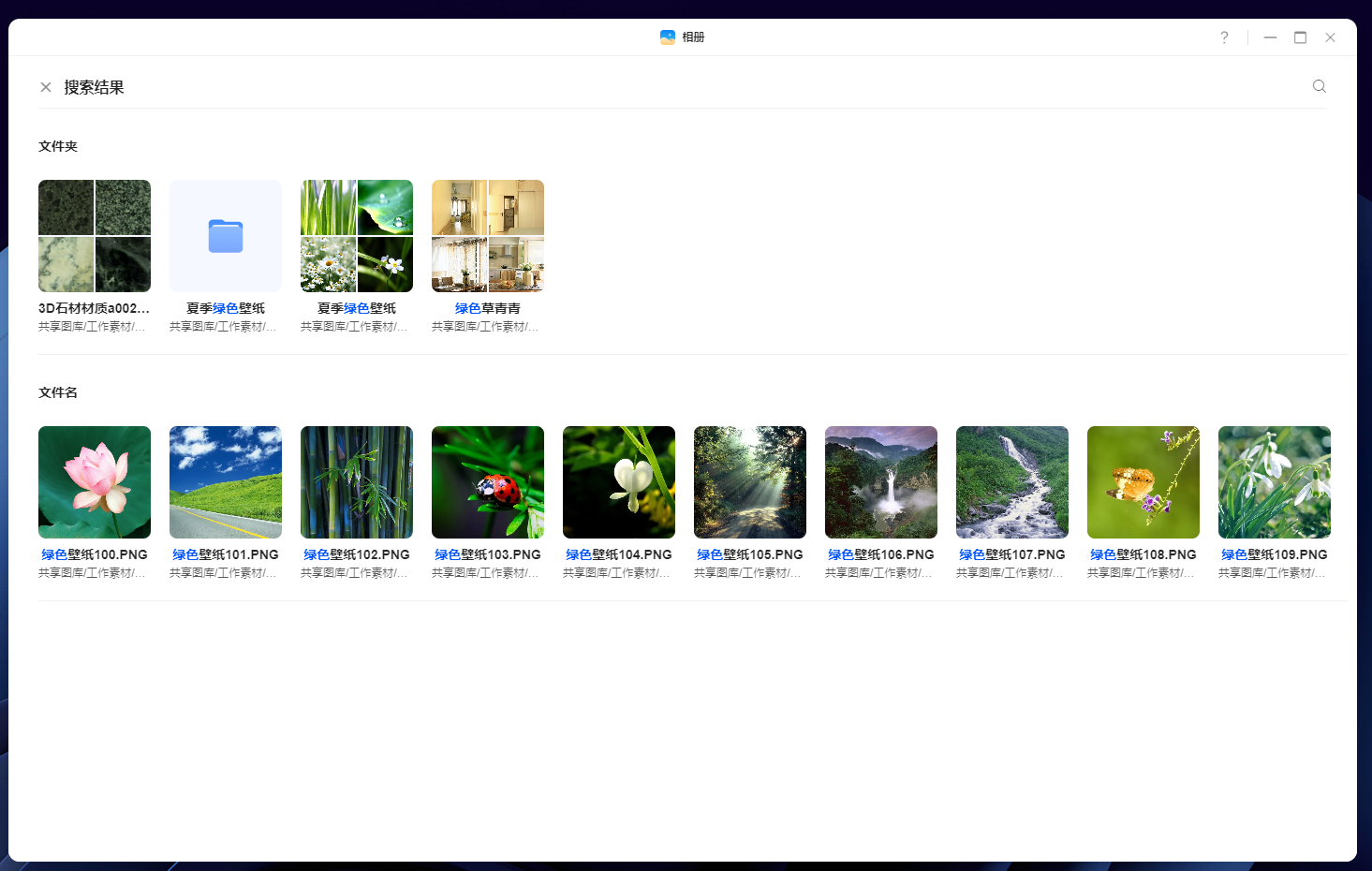
Task: Click the 文件夹 section heading
Action: click(58, 146)
